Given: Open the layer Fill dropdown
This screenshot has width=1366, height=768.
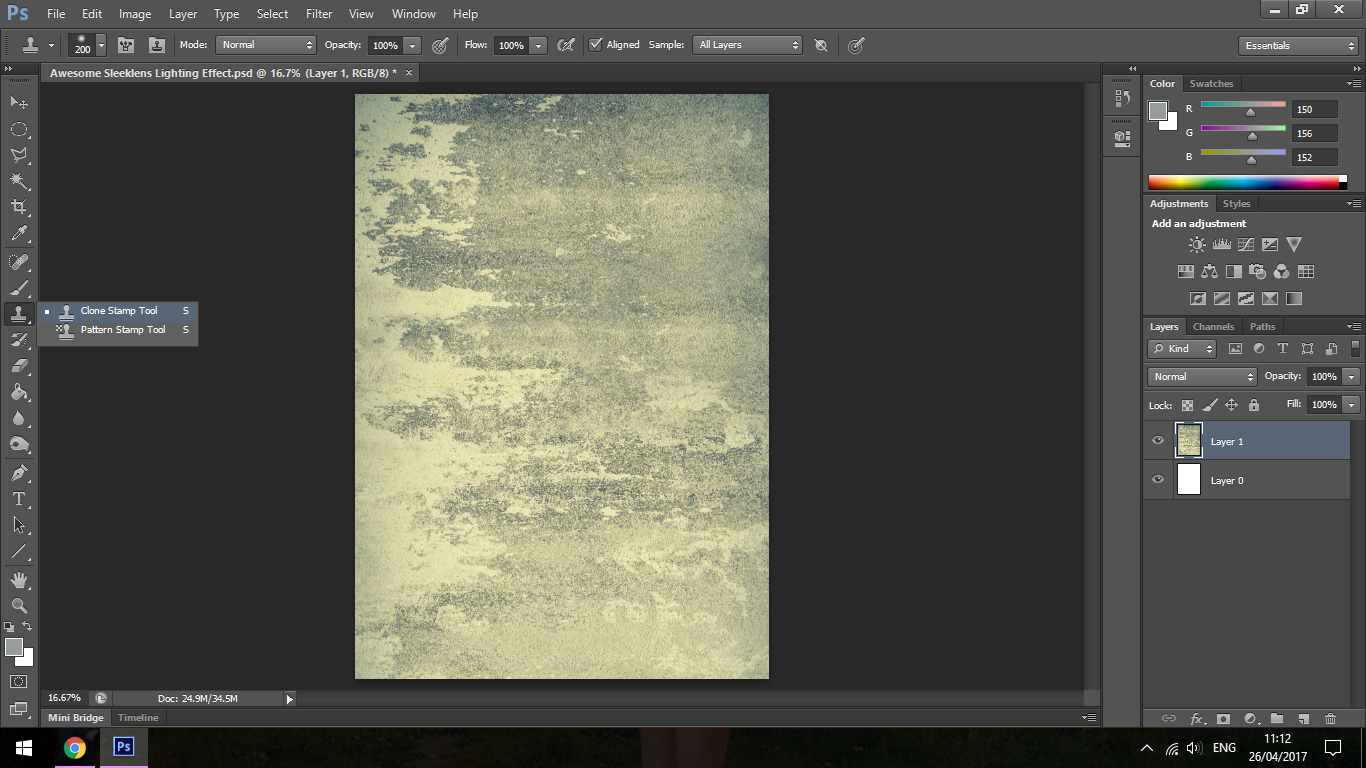Looking at the screenshot, I should point(1352,405).
